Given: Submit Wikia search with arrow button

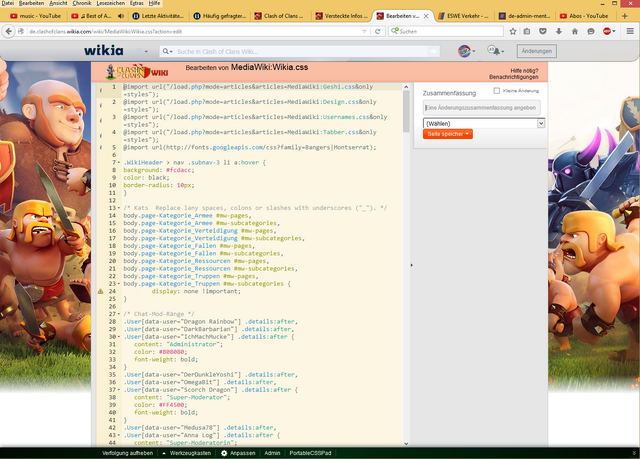Looking at the screenshot, I should tap(433, 51).
